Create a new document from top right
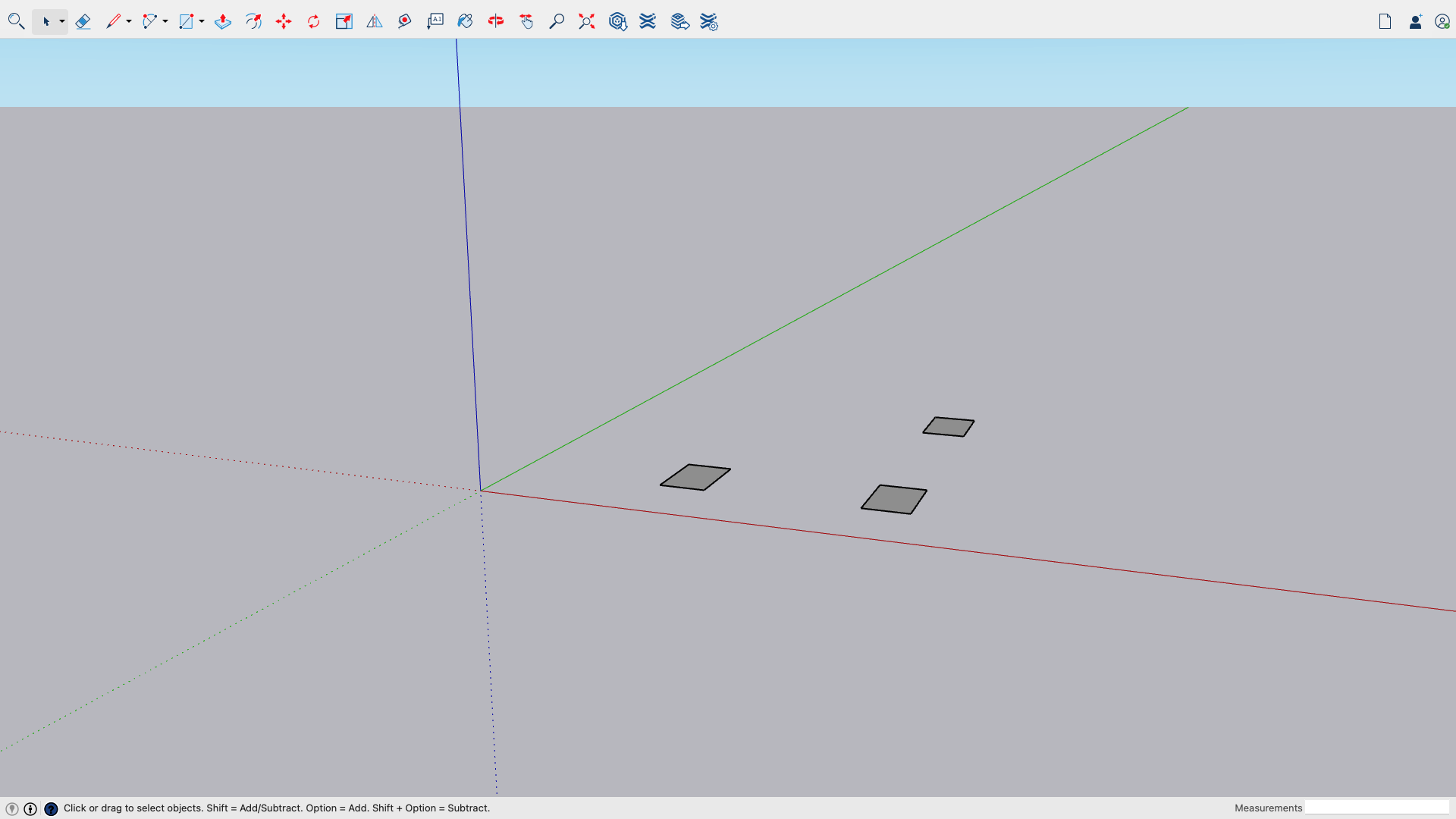Screen dimensions: 1456x819 1385,21
